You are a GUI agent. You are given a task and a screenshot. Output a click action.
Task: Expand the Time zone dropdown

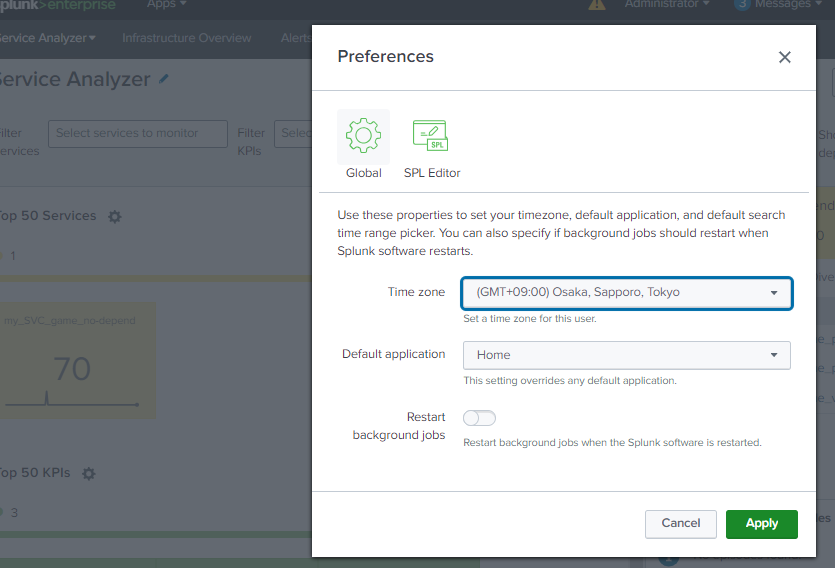(627, 293)
